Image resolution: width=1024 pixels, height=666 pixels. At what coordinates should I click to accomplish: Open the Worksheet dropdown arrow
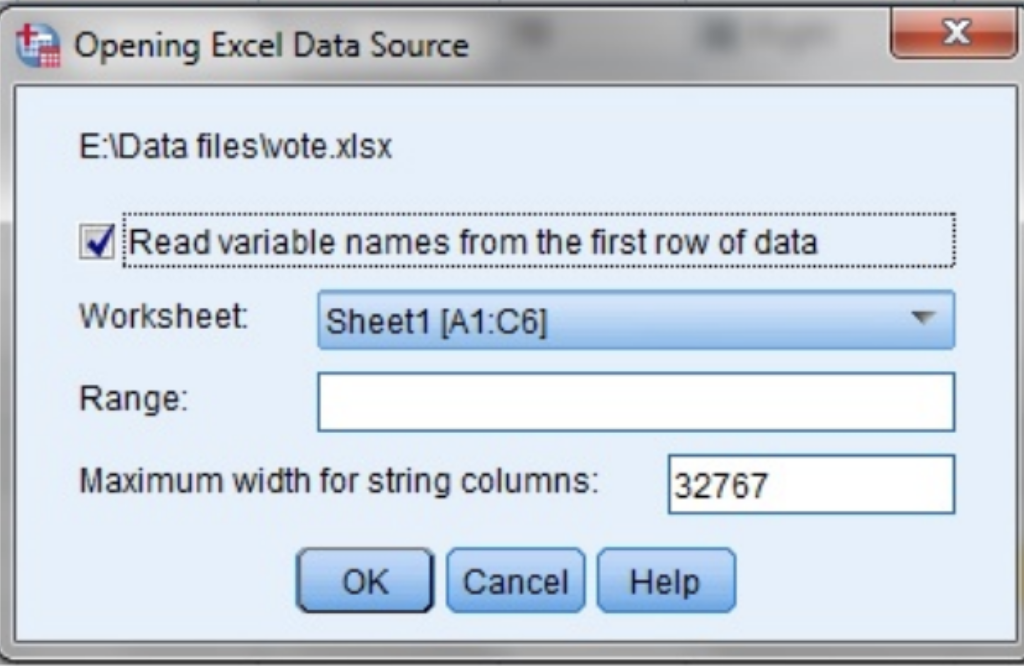click(x=922, y=319)
